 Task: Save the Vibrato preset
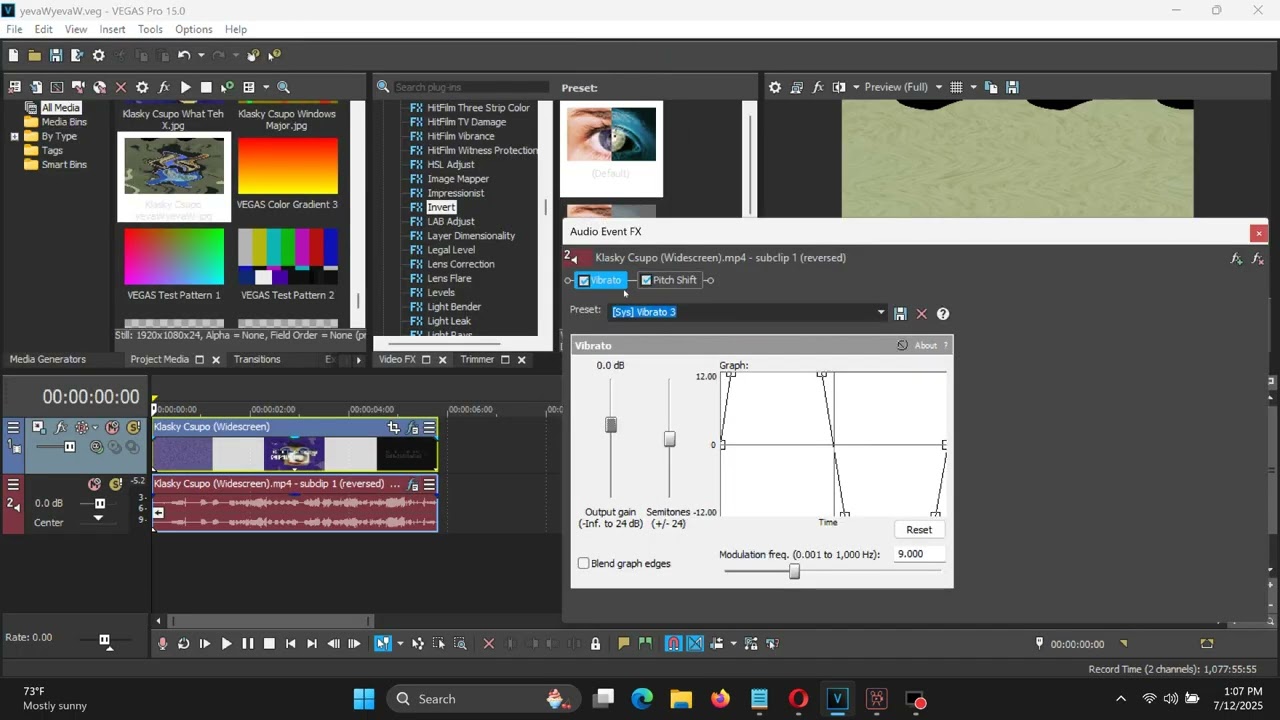pos(900,313)
